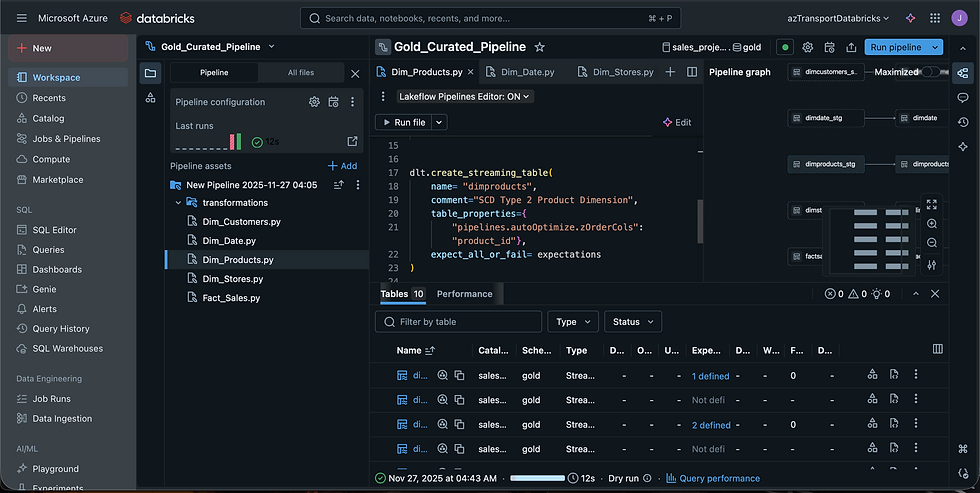Open the schedule icon in Pipeline configuration
The height and width of the screenshot is (493, 980).
tap(334, 102)
